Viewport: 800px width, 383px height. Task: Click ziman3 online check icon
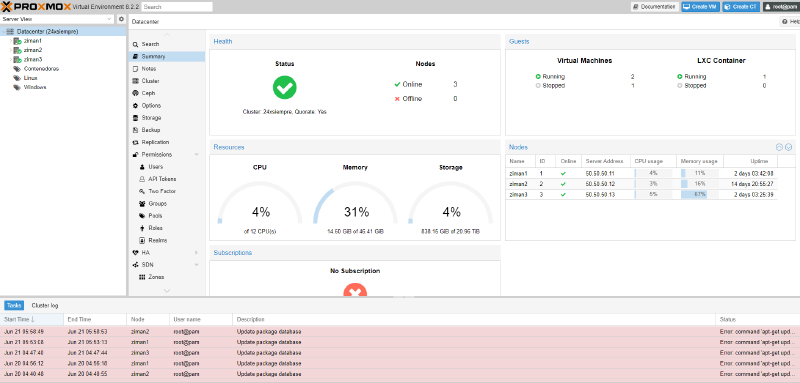[563, 194]
